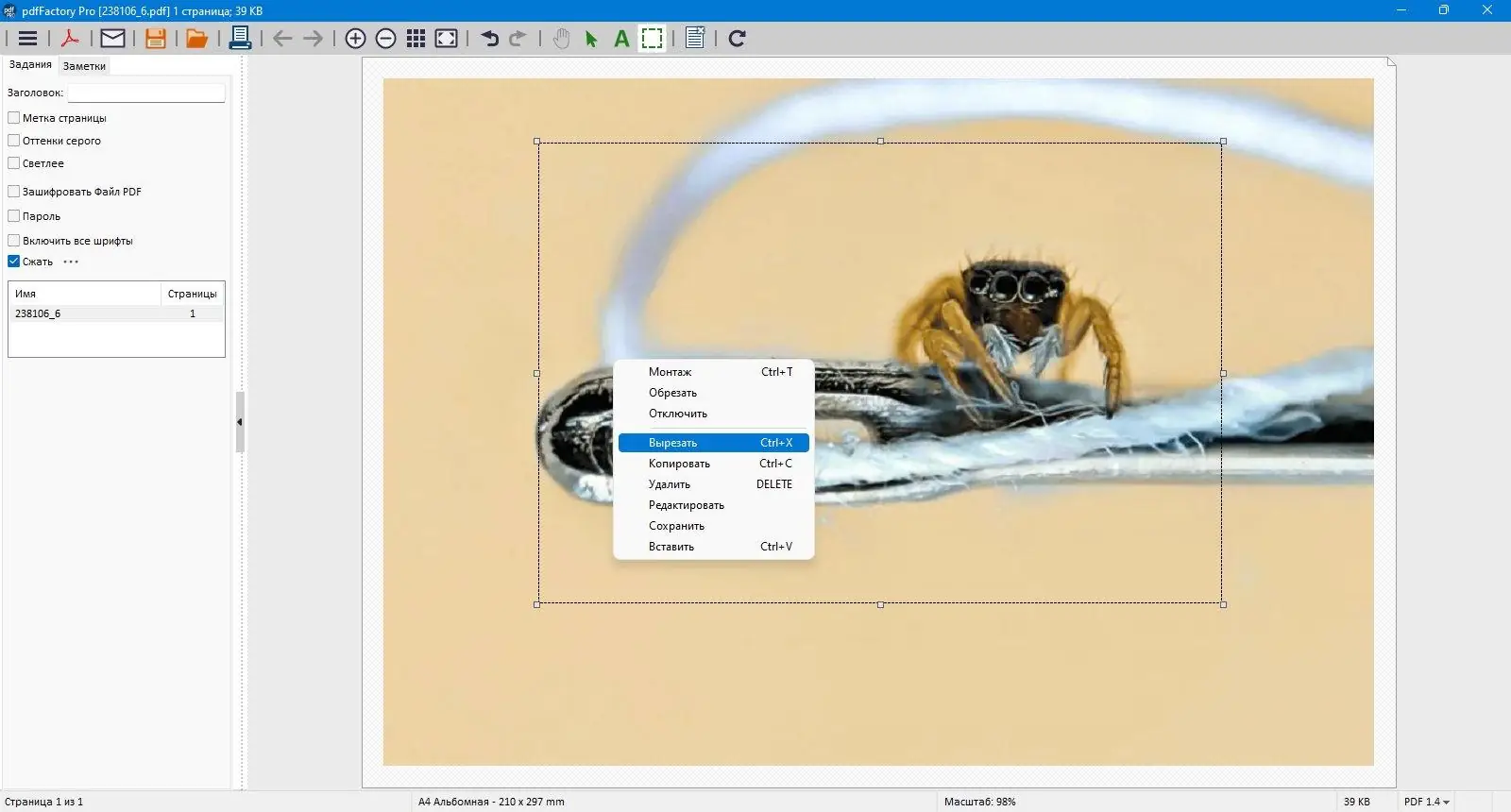Open the notes icon in toolbar
This screenshot has height=812, width=1511.
(x=695, y=39)
